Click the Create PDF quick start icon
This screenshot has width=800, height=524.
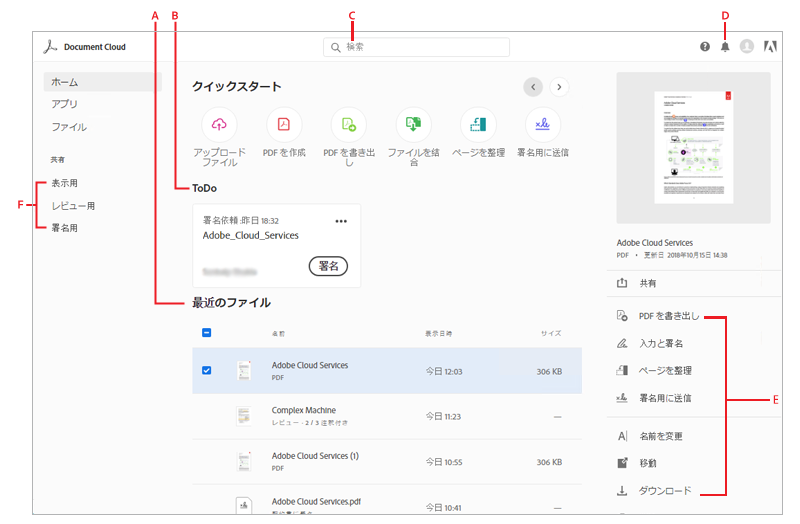(284, 124)
